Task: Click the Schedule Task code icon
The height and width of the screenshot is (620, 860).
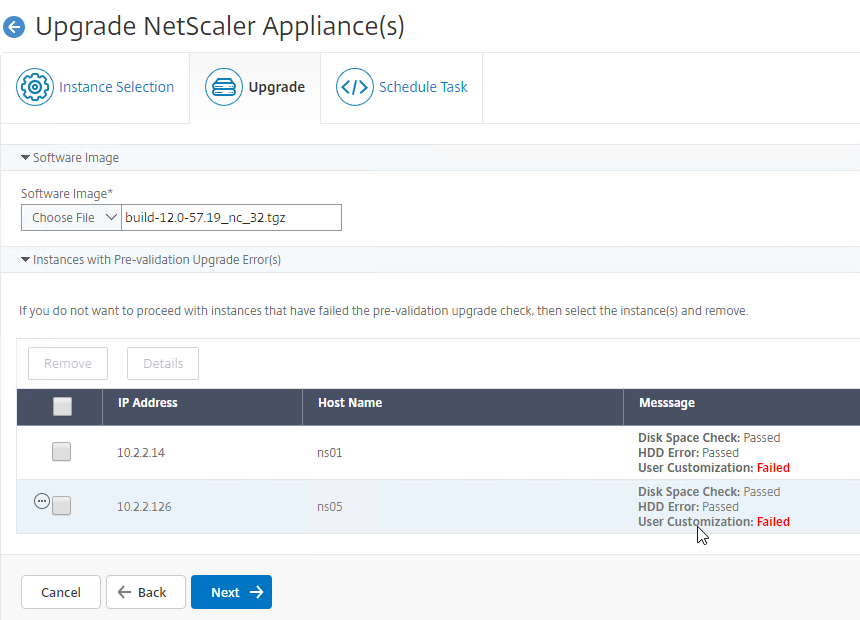Action: 354,87
